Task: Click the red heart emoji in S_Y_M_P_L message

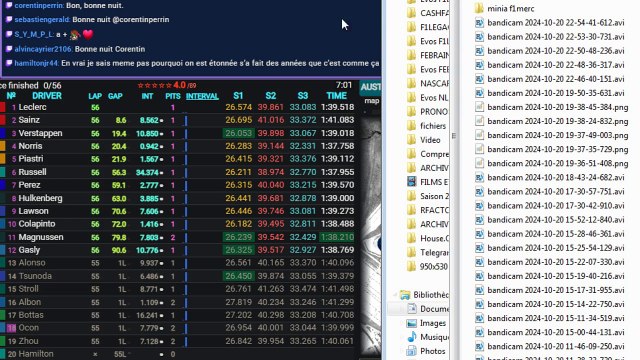Action: (88, 34)
